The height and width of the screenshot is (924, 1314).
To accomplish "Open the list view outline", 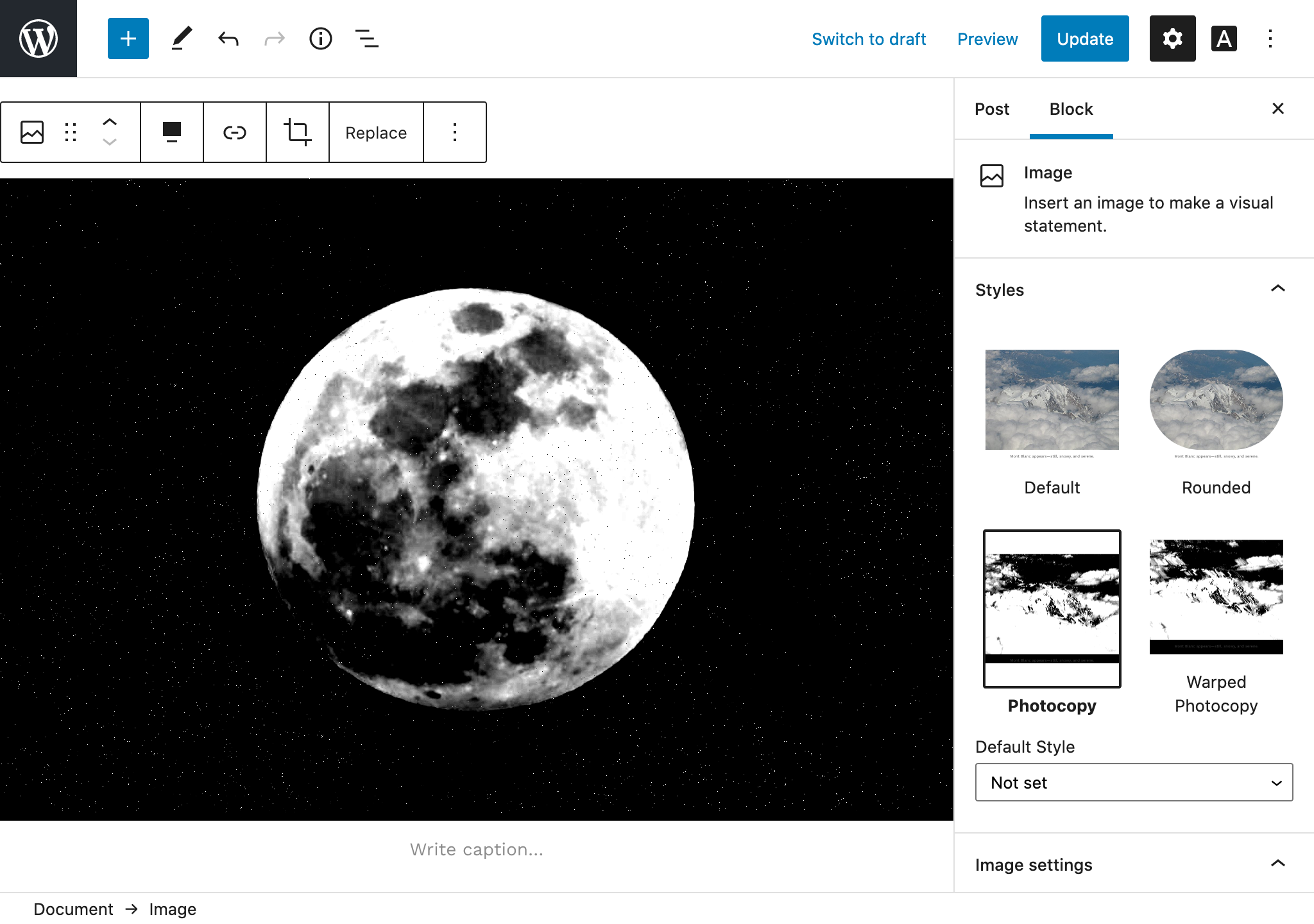I will [x=367, y=38].
